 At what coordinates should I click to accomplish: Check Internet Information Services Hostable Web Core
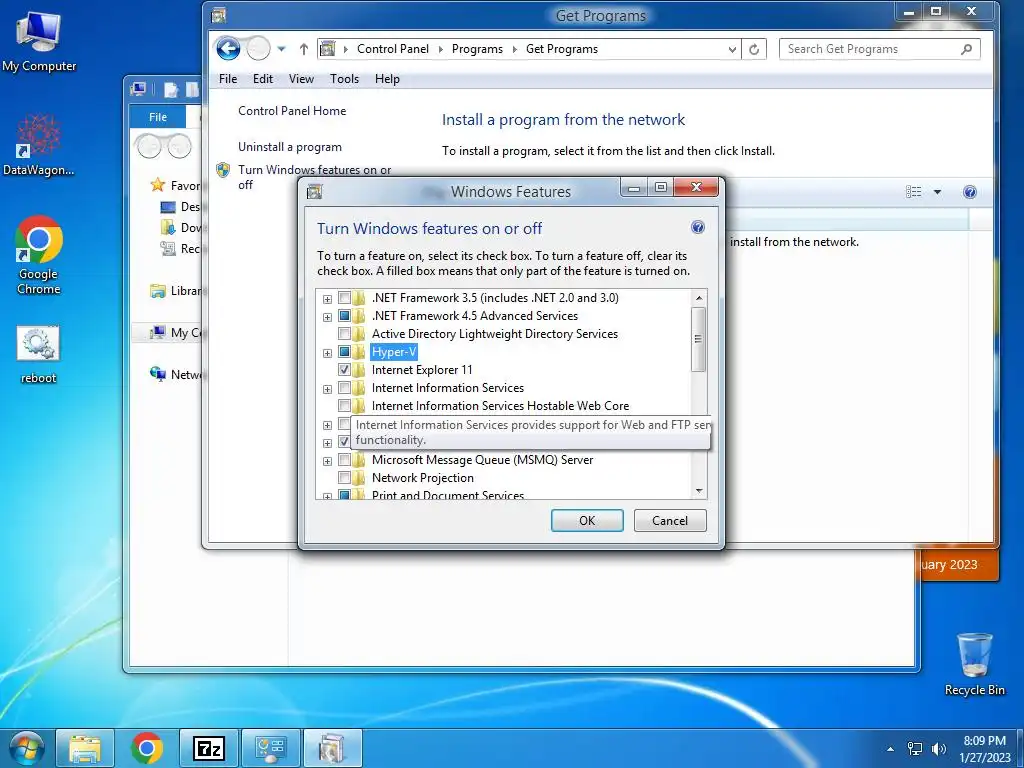point(344,406)
